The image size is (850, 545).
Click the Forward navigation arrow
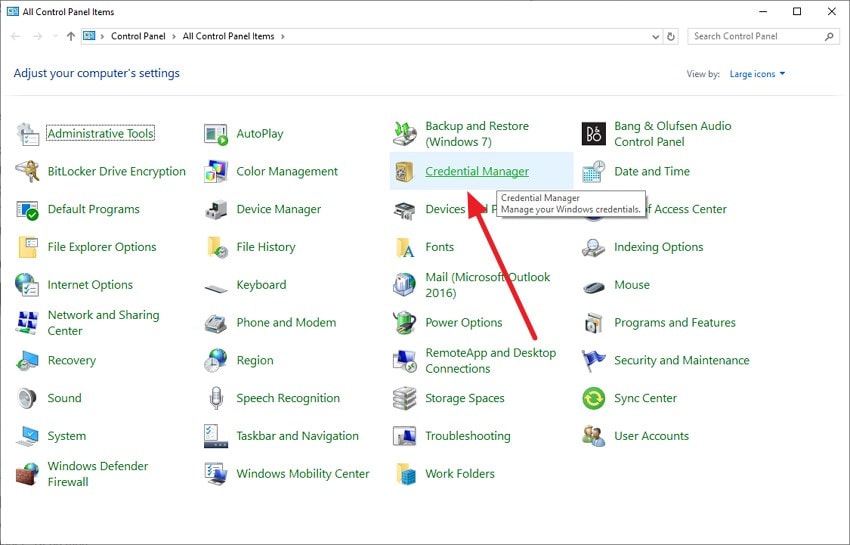click(x=37, y=36)
